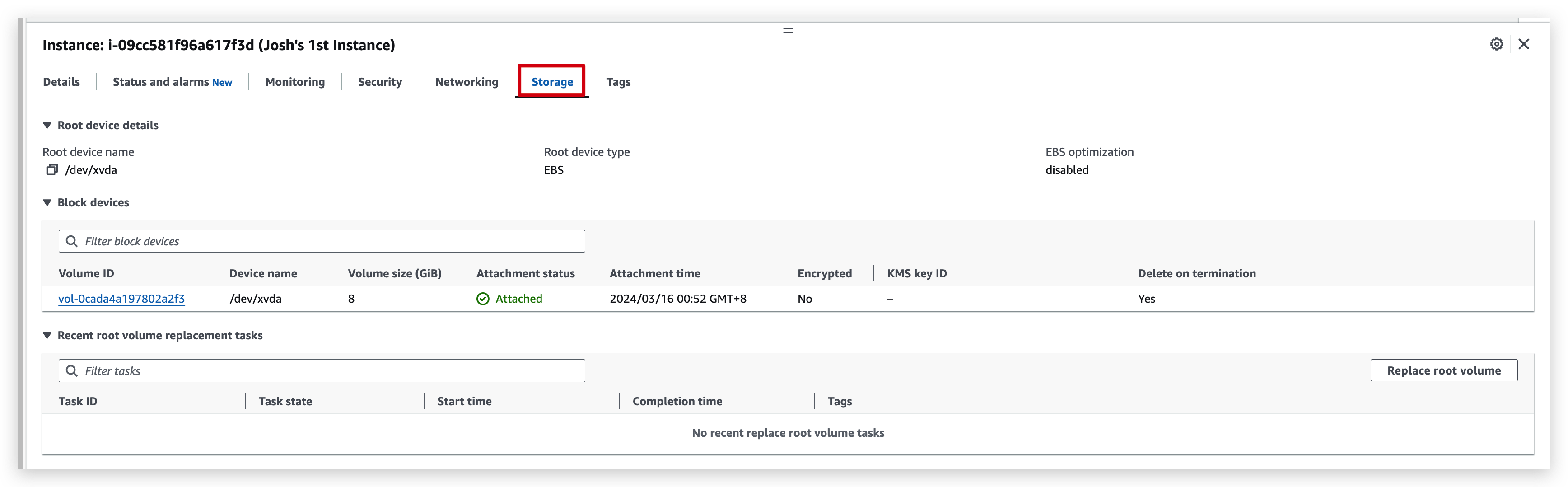Collapse the Block devices section
This screenshot has height=487, width=1568.
coord(47,202)
